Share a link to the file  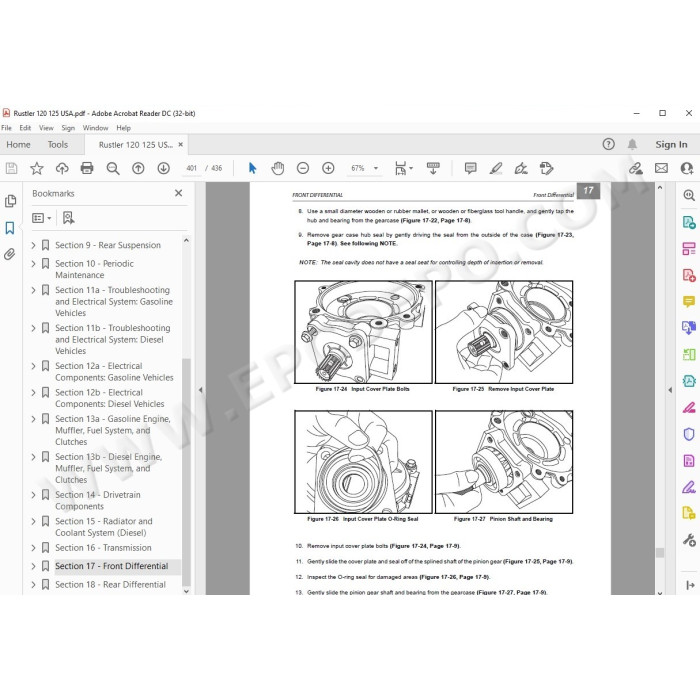pyautogui.click(x=636, y=168)
